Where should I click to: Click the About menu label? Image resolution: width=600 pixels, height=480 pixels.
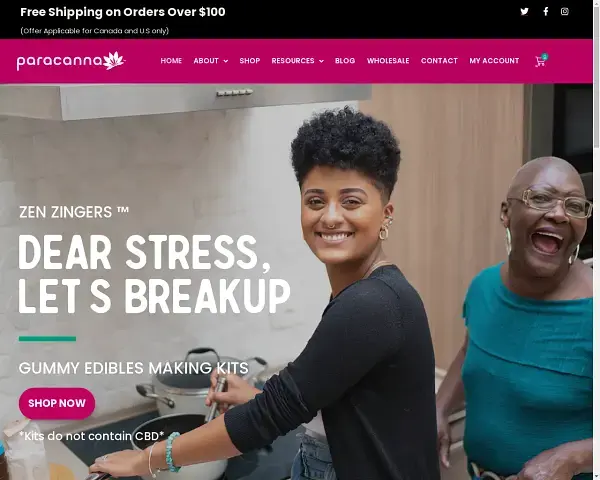point(206,61)
